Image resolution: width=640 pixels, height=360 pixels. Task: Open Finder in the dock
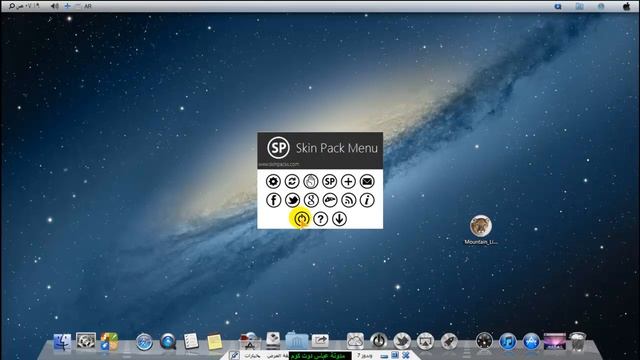[x=62, y=342]
